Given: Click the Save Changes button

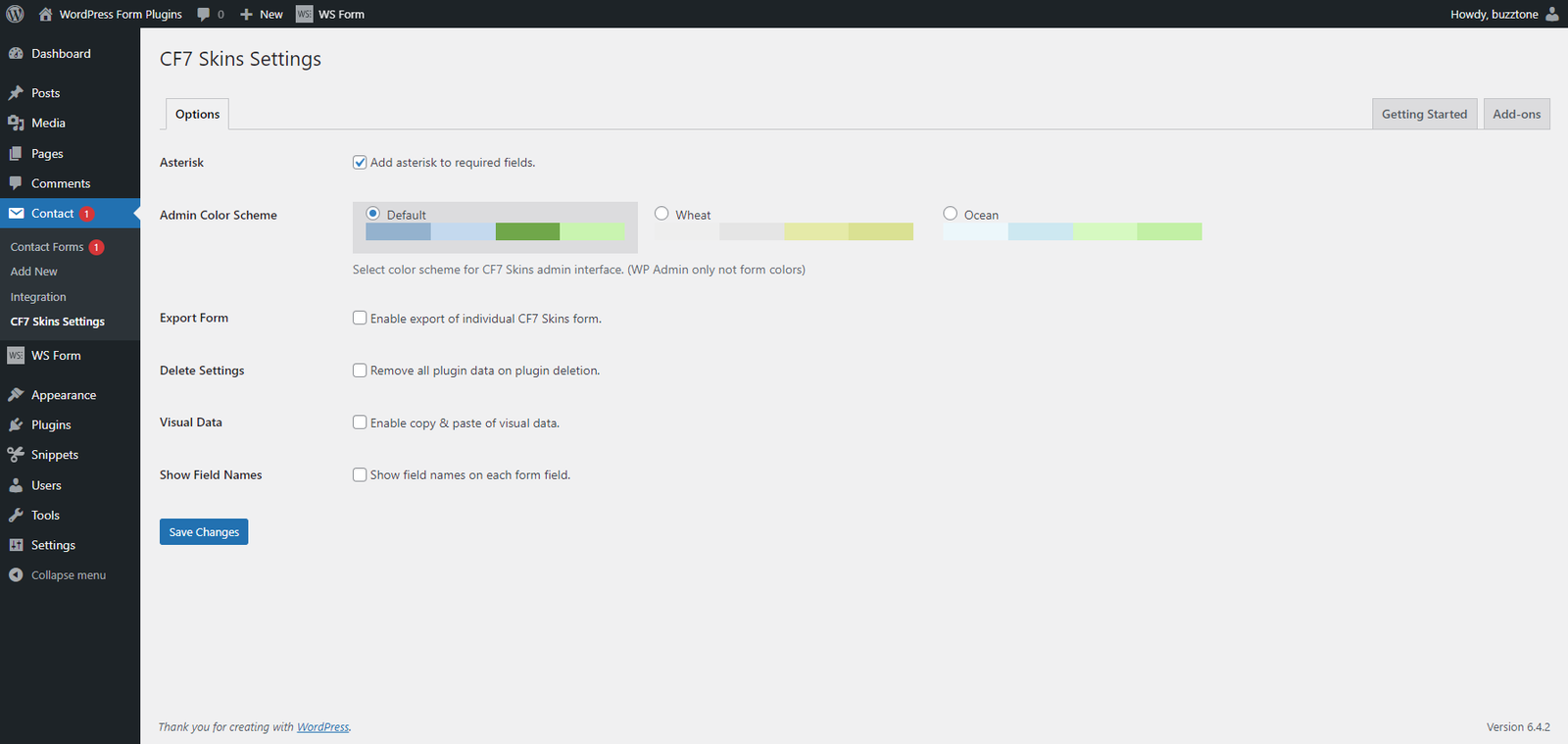Looking at the screenshot, I should tap(204, 531).
